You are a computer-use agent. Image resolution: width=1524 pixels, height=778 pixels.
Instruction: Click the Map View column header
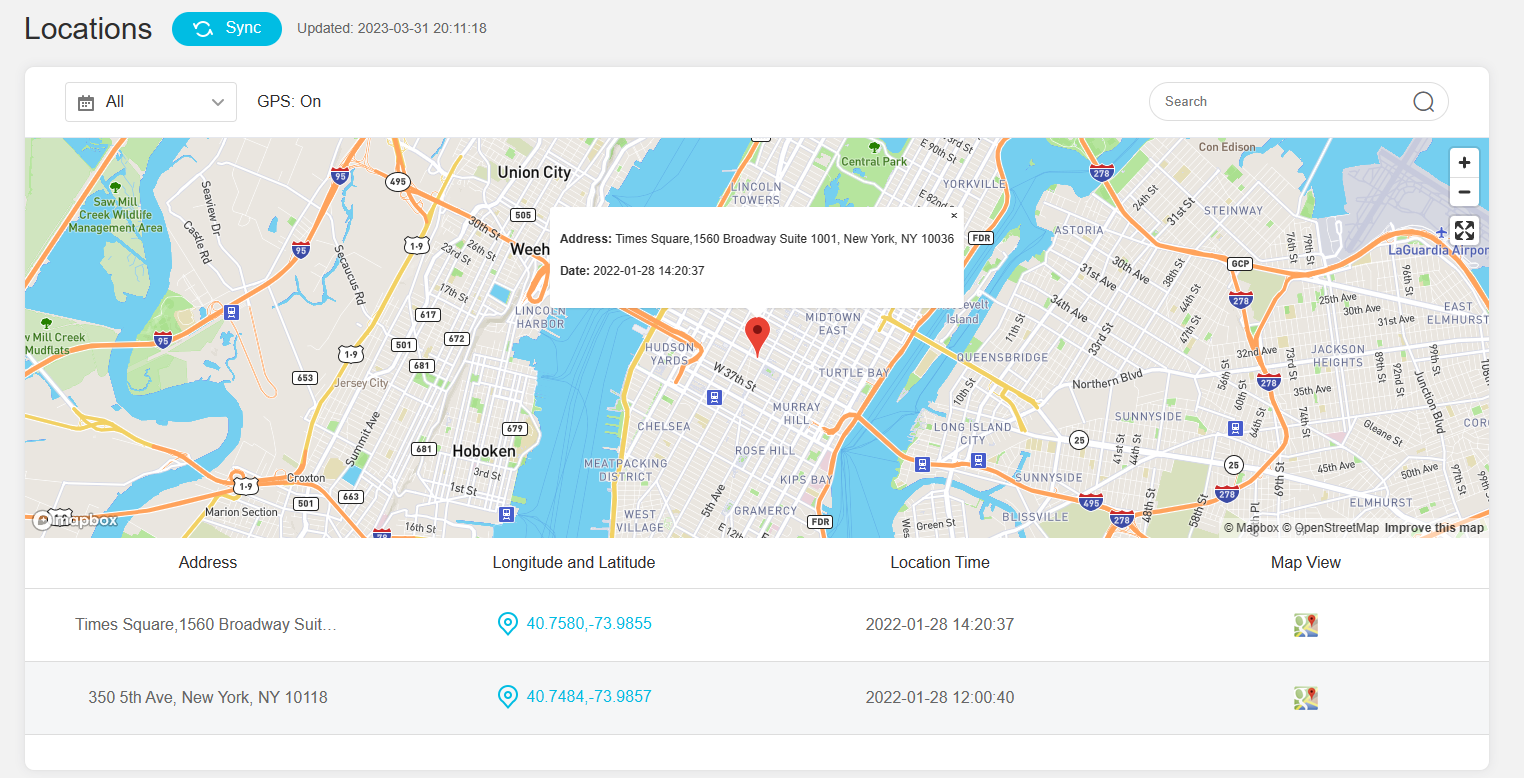(1306, 563)
